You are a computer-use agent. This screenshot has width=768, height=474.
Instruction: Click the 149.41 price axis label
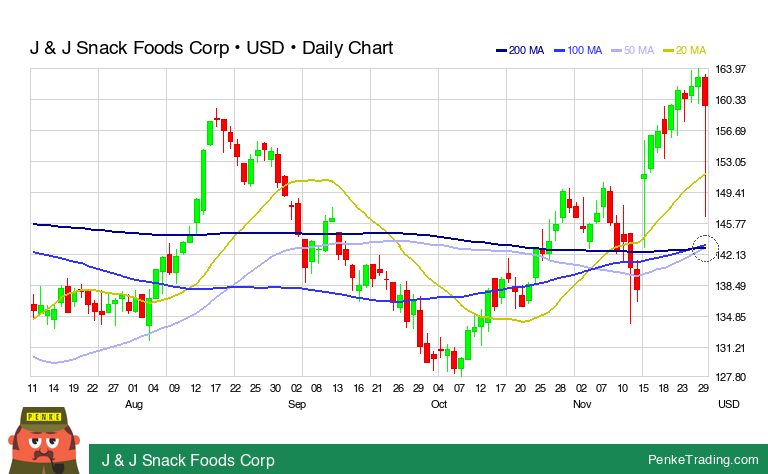731,193
